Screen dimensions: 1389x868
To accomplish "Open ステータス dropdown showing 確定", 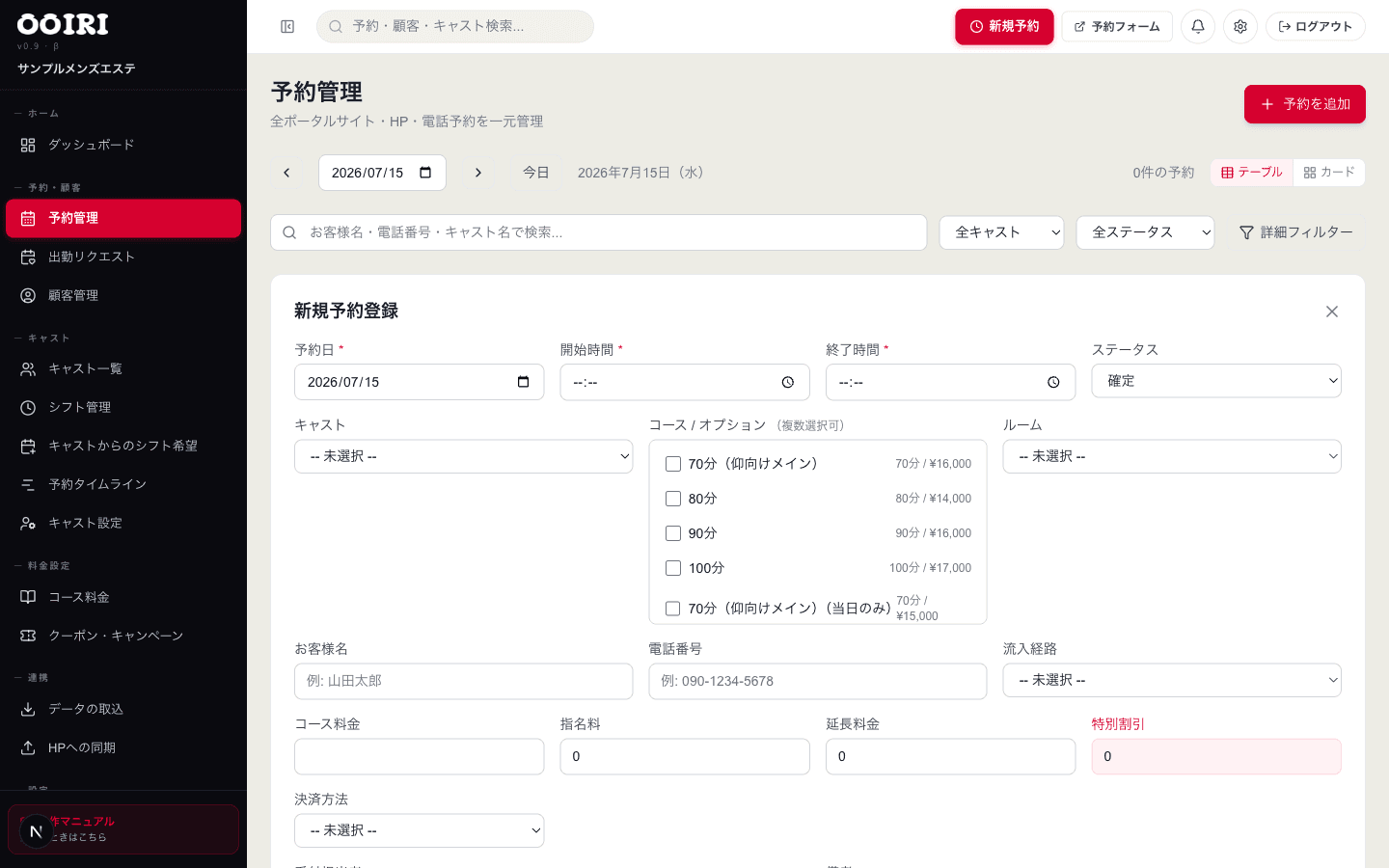I will 1216,381.
